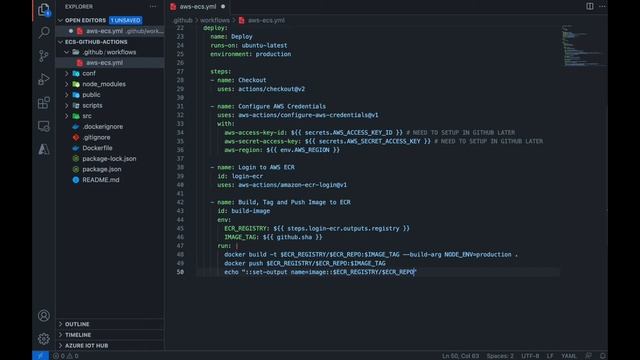Click the feedback icon in status bar
Screen dimensions: 640x360
tap(588, 356)
